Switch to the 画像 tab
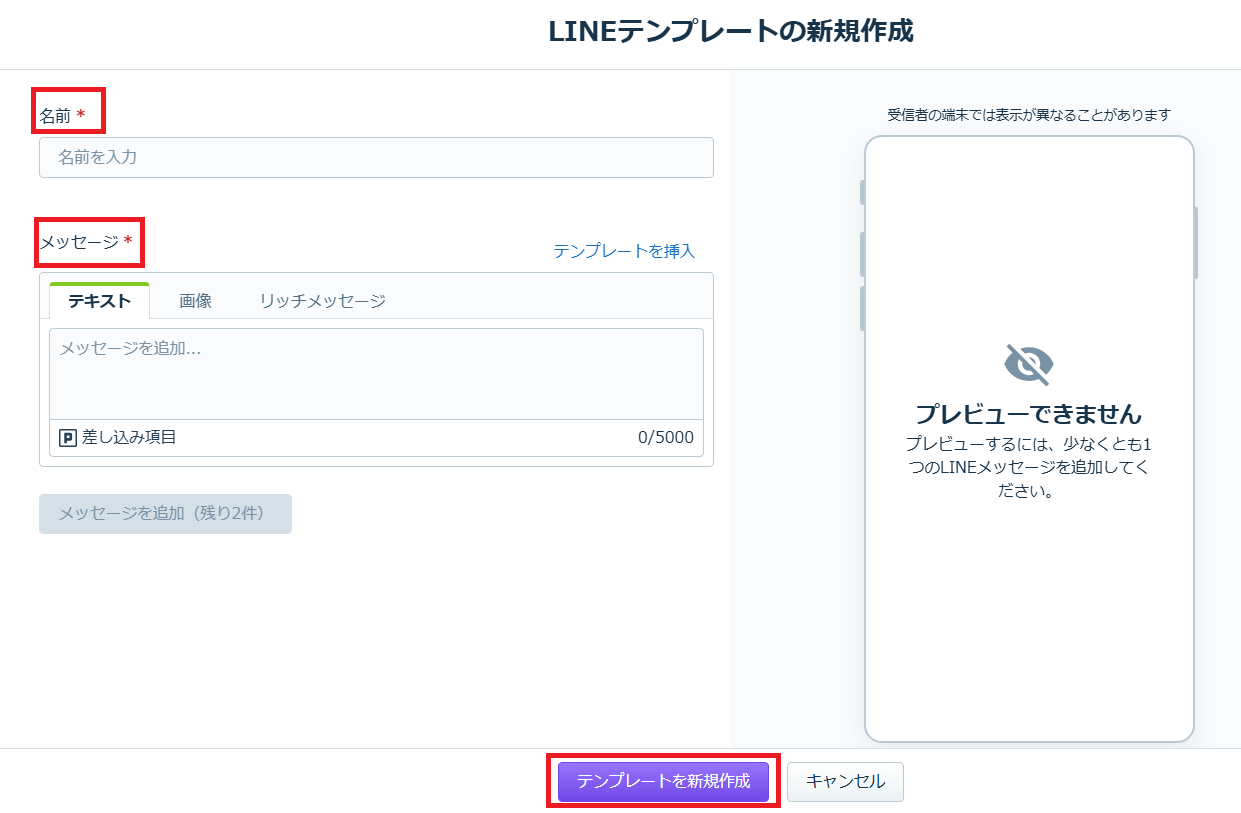Image resolution: width=1241 pixels, height=813 pixels. click(x=195, y=301)
